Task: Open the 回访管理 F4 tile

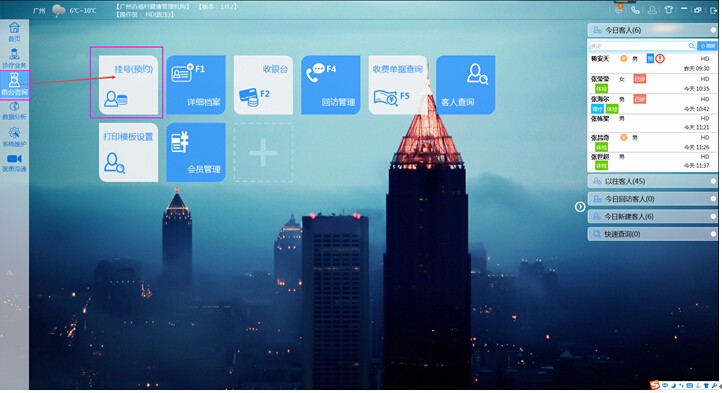Action: (x=331, y=85)
